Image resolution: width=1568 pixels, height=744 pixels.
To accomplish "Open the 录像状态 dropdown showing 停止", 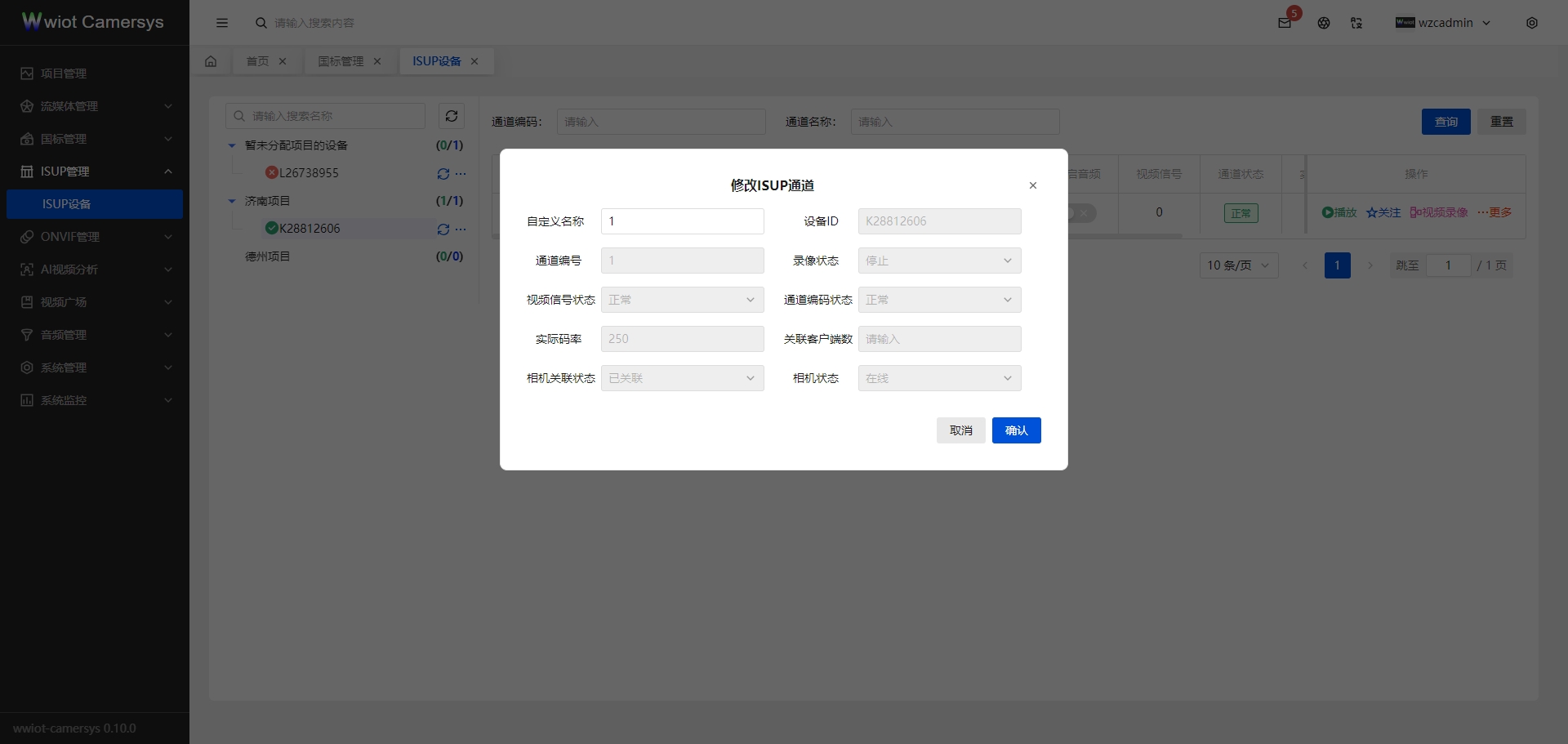I will pyautogui.click(x=939, y=260).
